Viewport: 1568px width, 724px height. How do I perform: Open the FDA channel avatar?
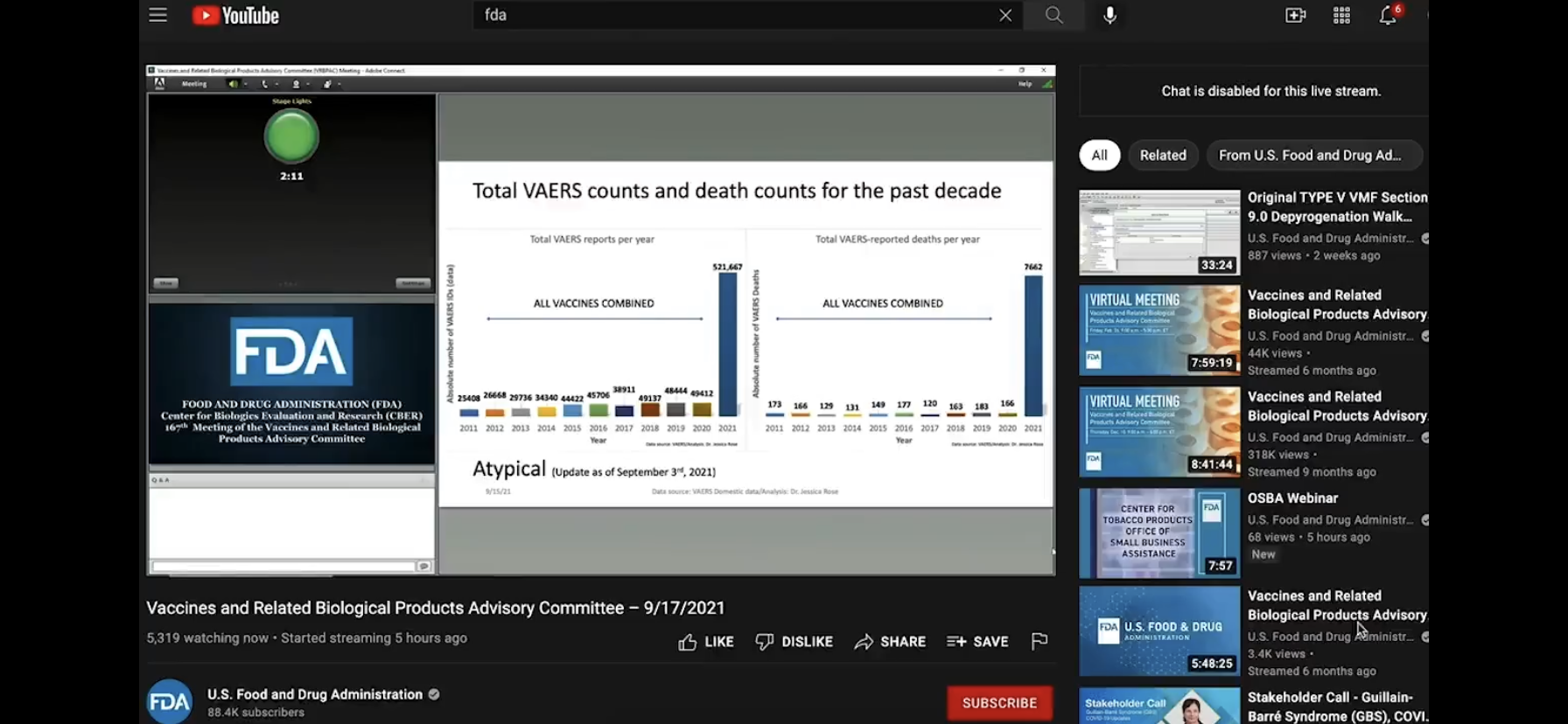[x=169, y=701]
